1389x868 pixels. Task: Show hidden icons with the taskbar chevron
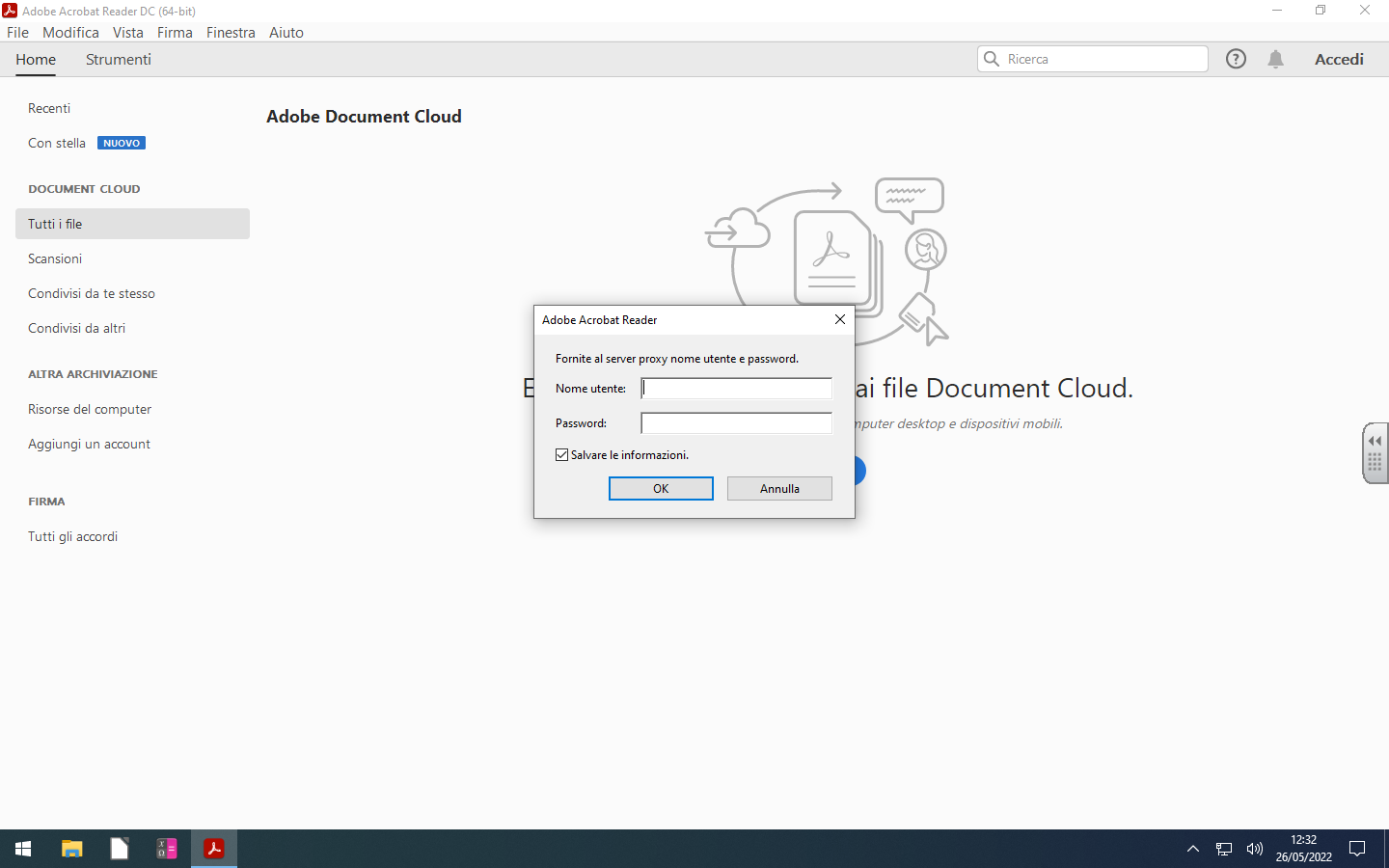[x=1193, y=849]
